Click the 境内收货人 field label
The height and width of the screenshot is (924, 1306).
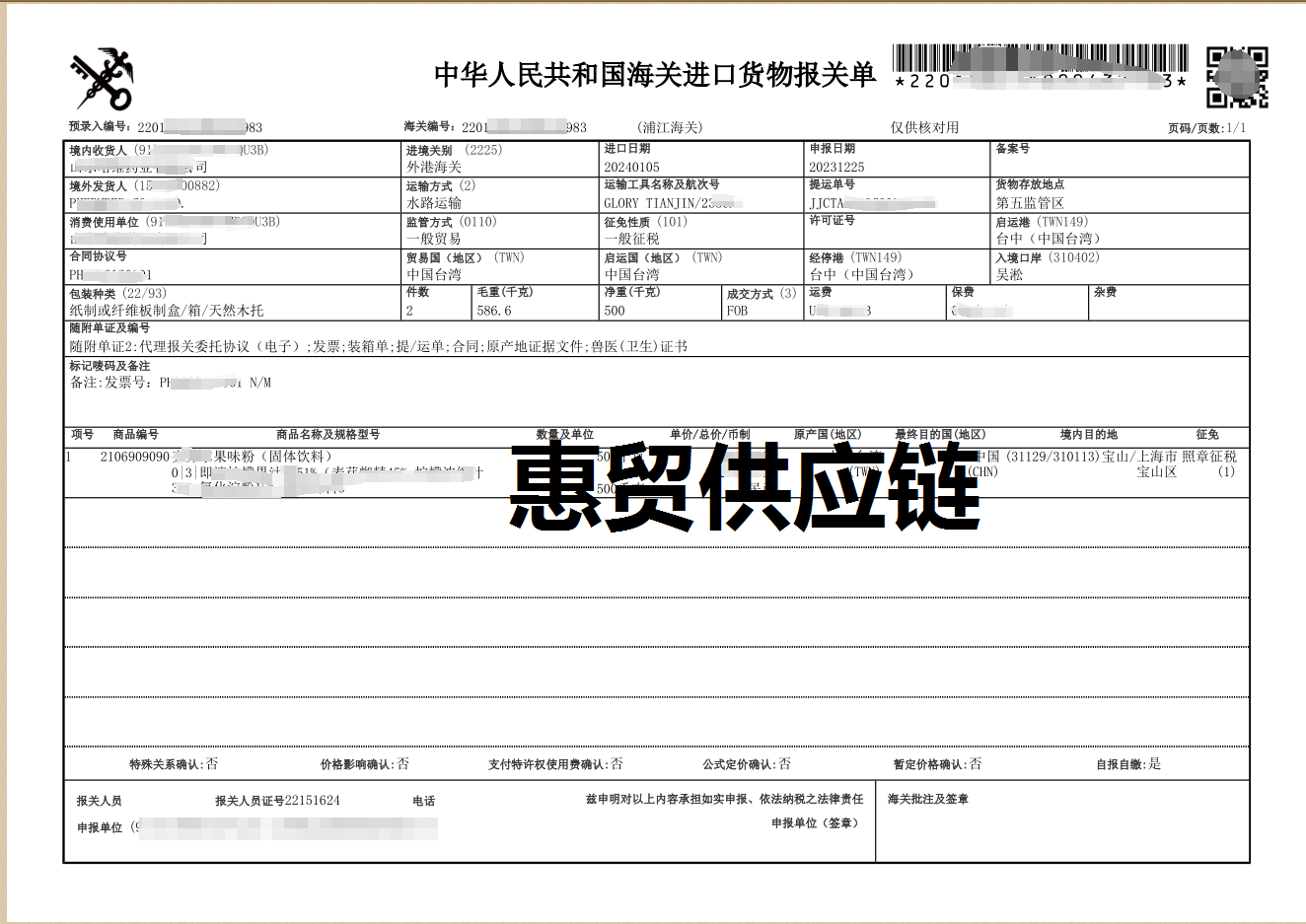point(98,150)
